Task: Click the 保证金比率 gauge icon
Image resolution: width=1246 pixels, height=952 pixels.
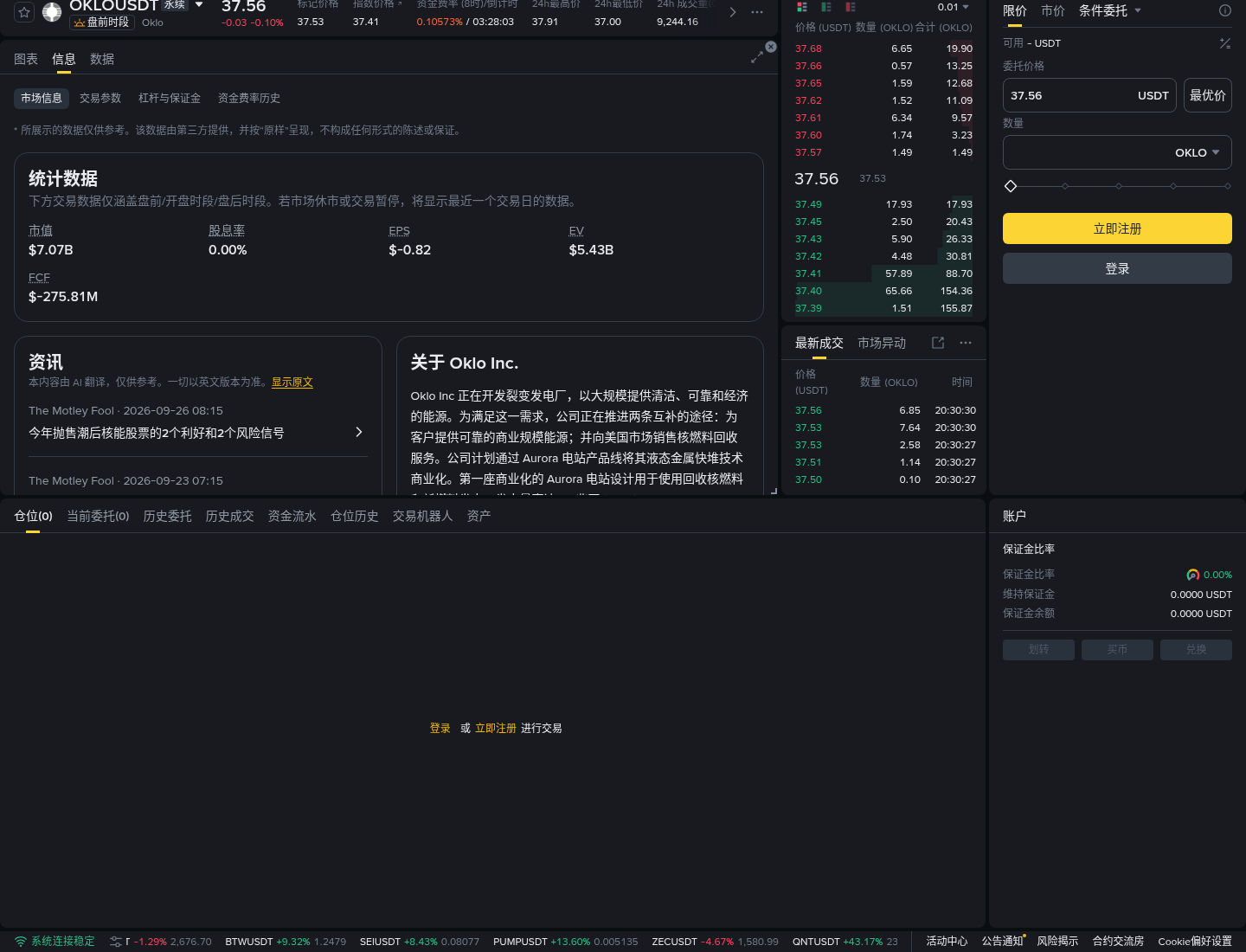Action: point(1193,575)
